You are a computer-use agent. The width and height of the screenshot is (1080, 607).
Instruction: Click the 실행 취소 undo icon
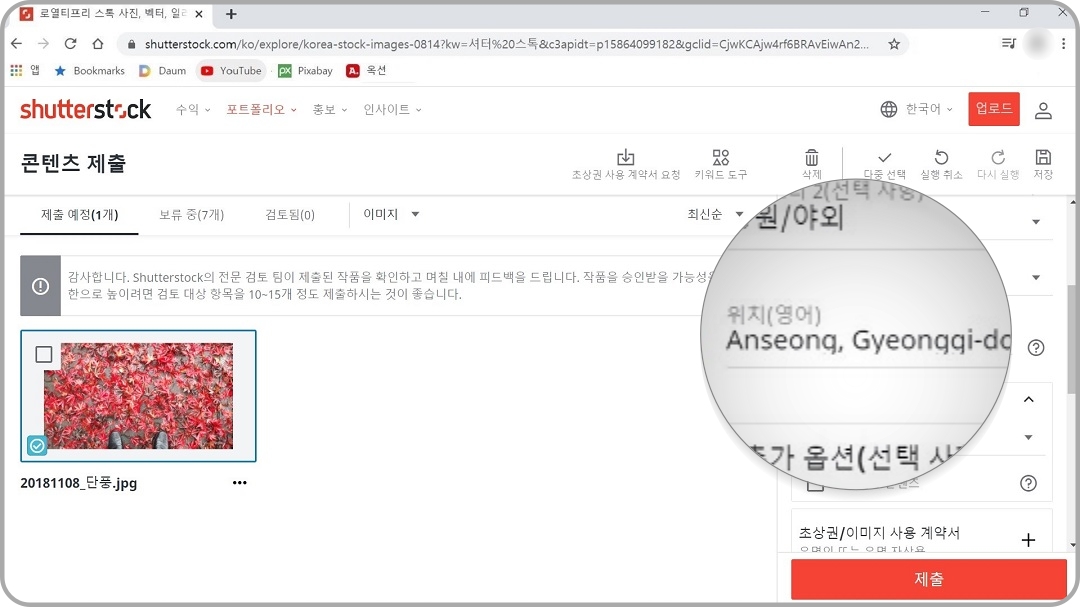point(941,158)
